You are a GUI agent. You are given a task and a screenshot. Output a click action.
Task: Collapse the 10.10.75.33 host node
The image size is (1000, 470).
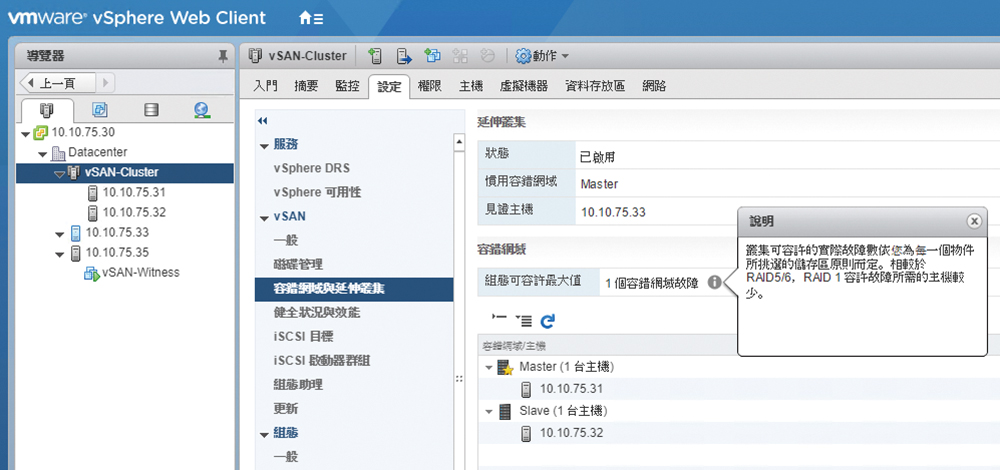[x=59, y=233]
